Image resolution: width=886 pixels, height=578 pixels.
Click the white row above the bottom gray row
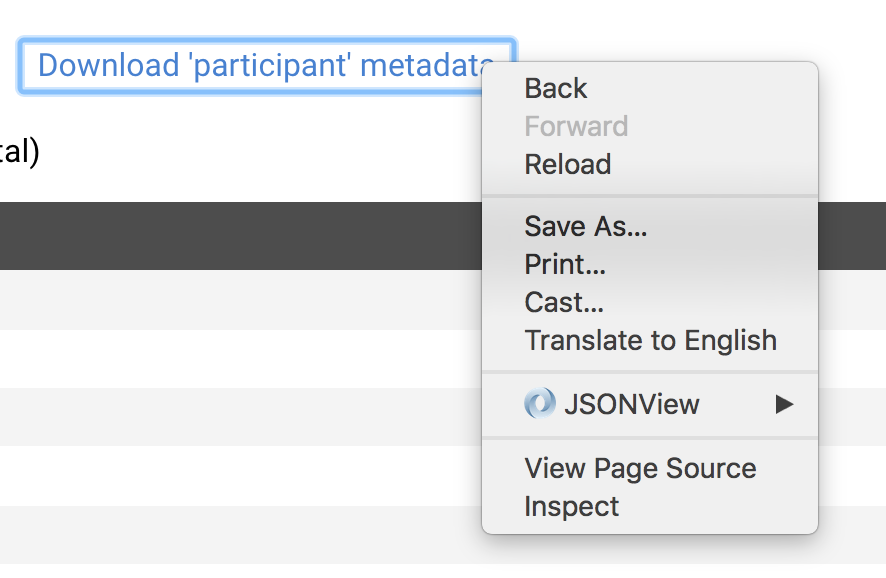(240, 476)
